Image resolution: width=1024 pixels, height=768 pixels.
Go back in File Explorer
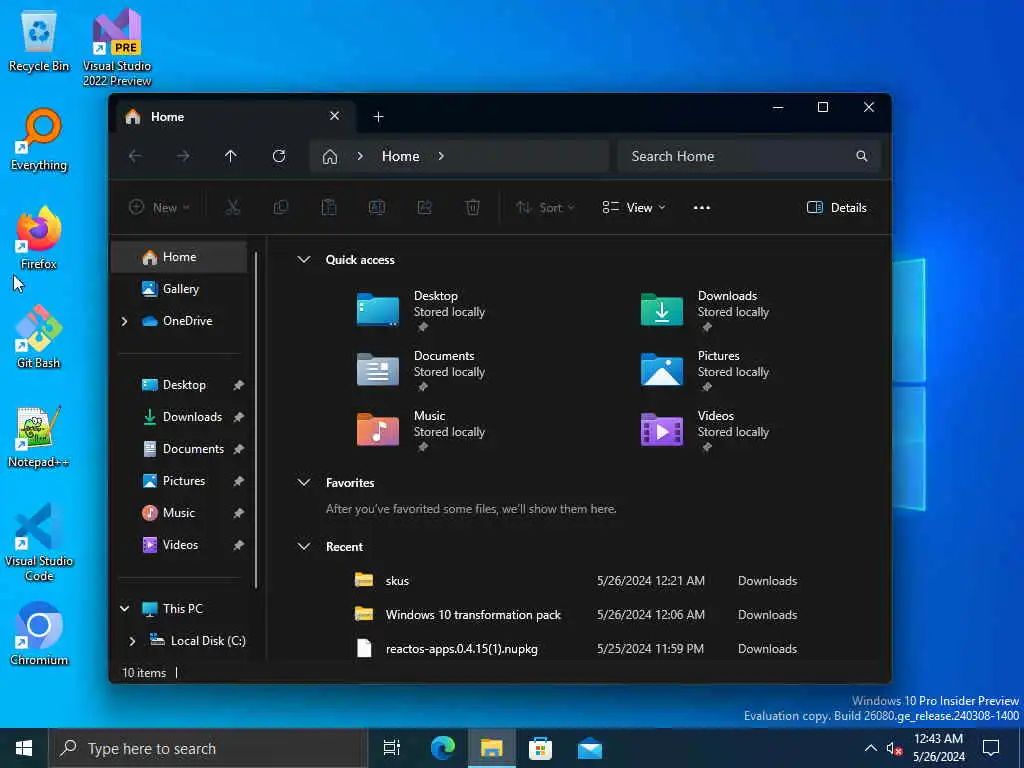tap(135, 156)
